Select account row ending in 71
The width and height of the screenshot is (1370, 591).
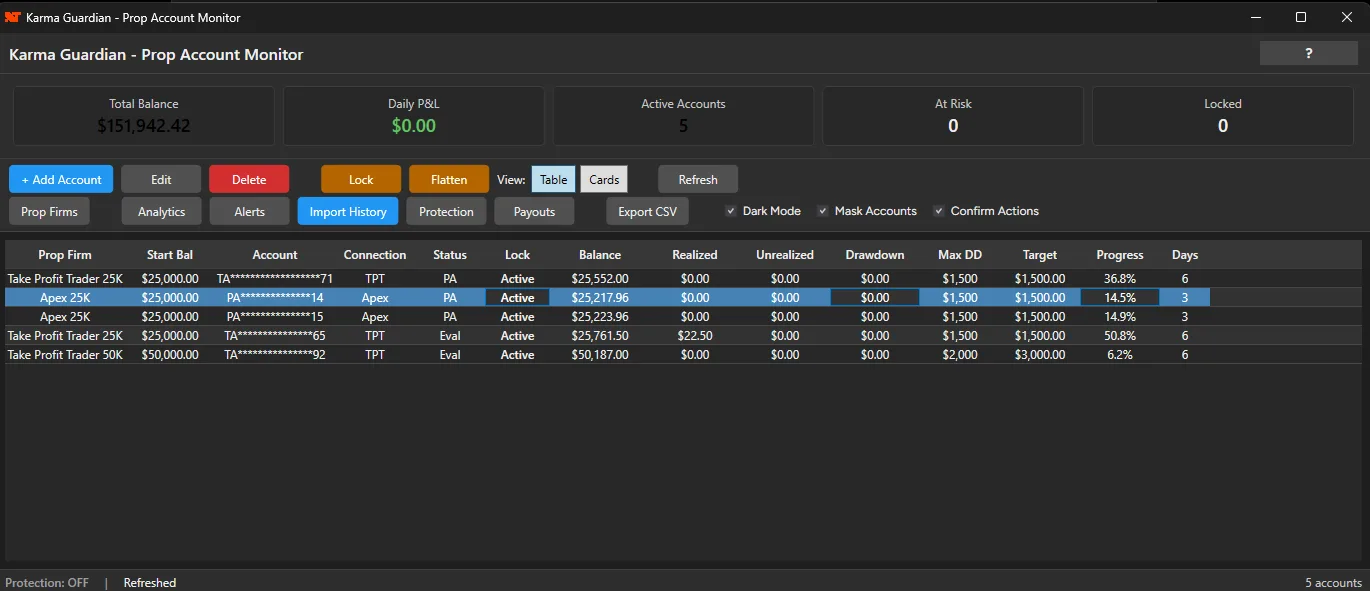pos(608,279)
